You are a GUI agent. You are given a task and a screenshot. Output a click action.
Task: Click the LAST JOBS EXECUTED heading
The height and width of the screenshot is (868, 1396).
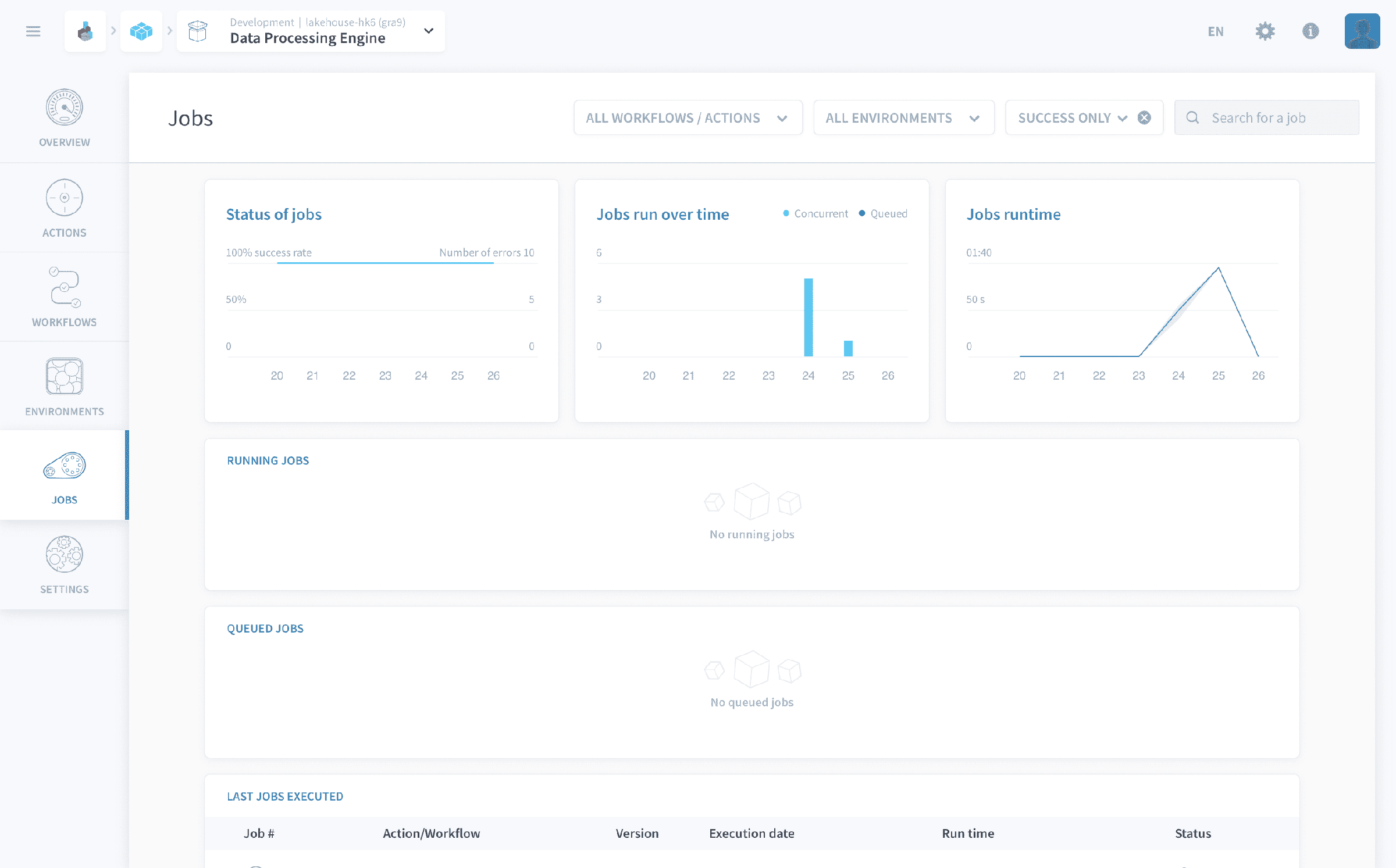(x=285, y=796)
